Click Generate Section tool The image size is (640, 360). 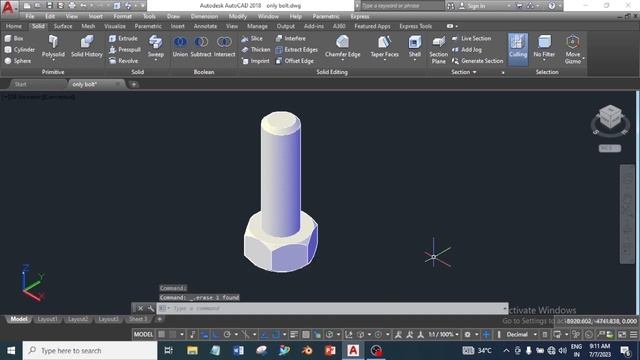click(478, 61)
